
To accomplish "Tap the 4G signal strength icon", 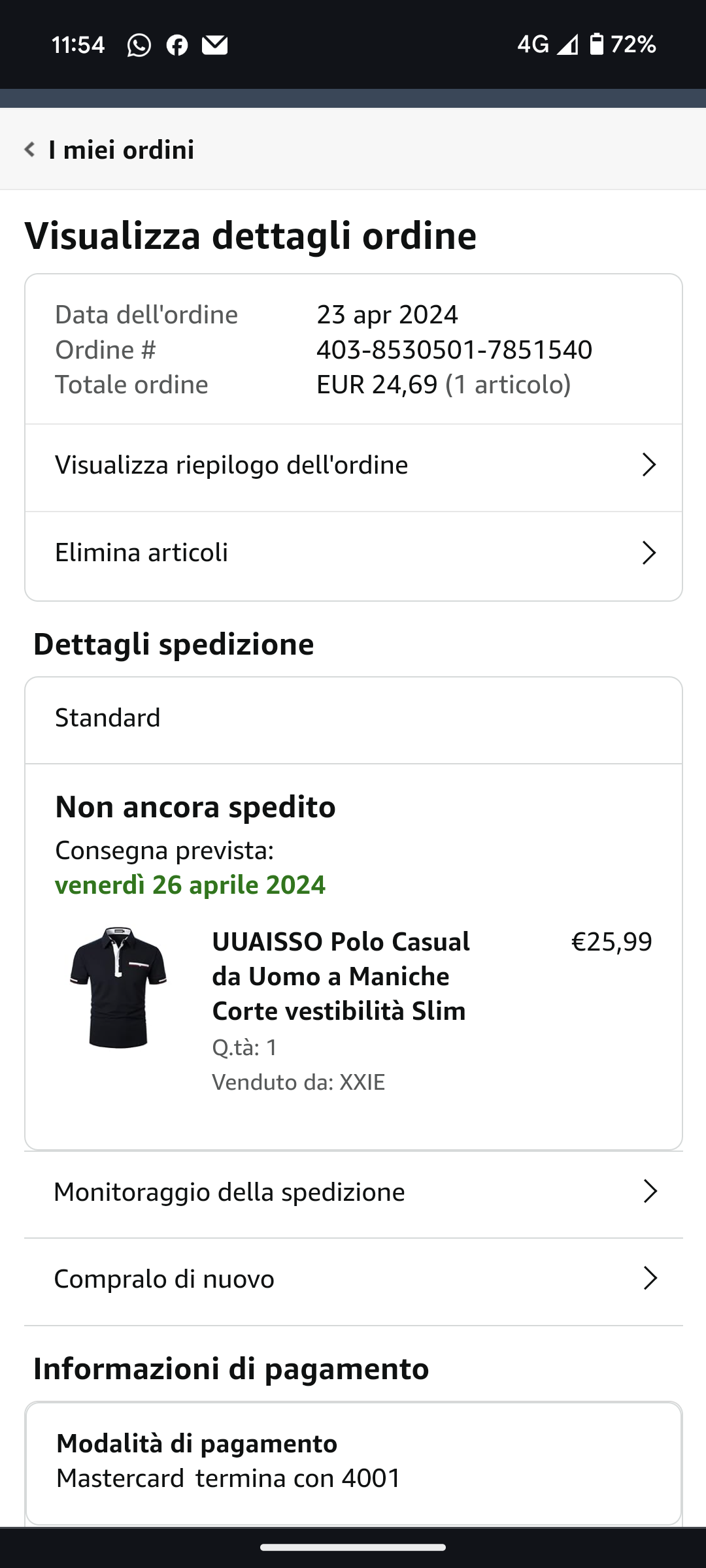I will pos(567,45).
